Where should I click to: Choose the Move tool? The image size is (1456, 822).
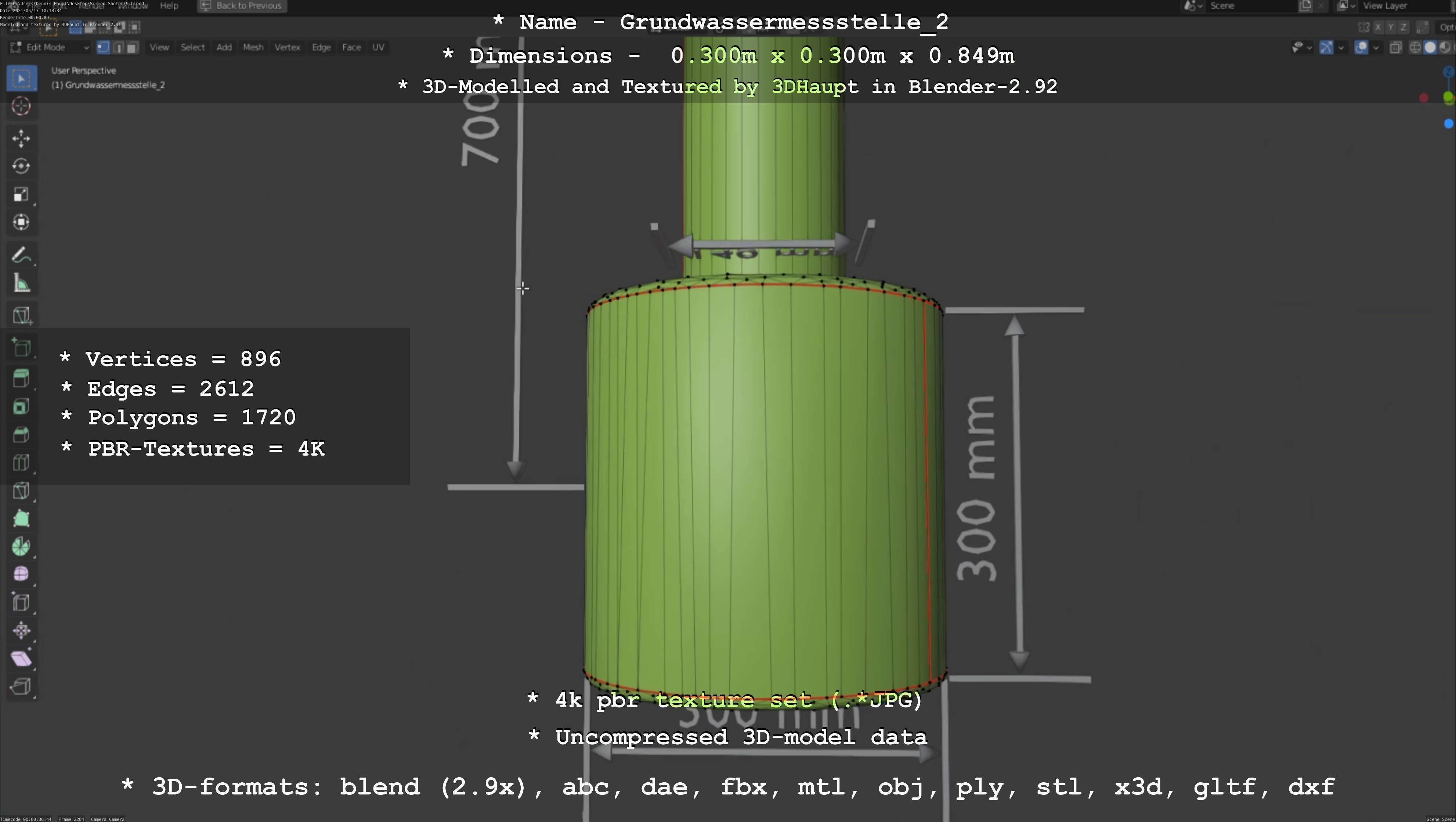click(x=21, y=138)
